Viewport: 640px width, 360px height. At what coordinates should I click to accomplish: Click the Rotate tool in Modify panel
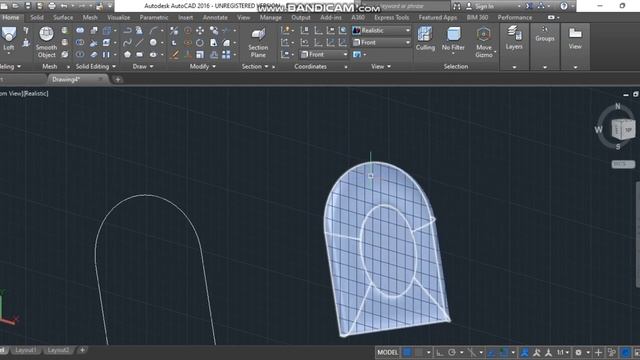[200, 42]
